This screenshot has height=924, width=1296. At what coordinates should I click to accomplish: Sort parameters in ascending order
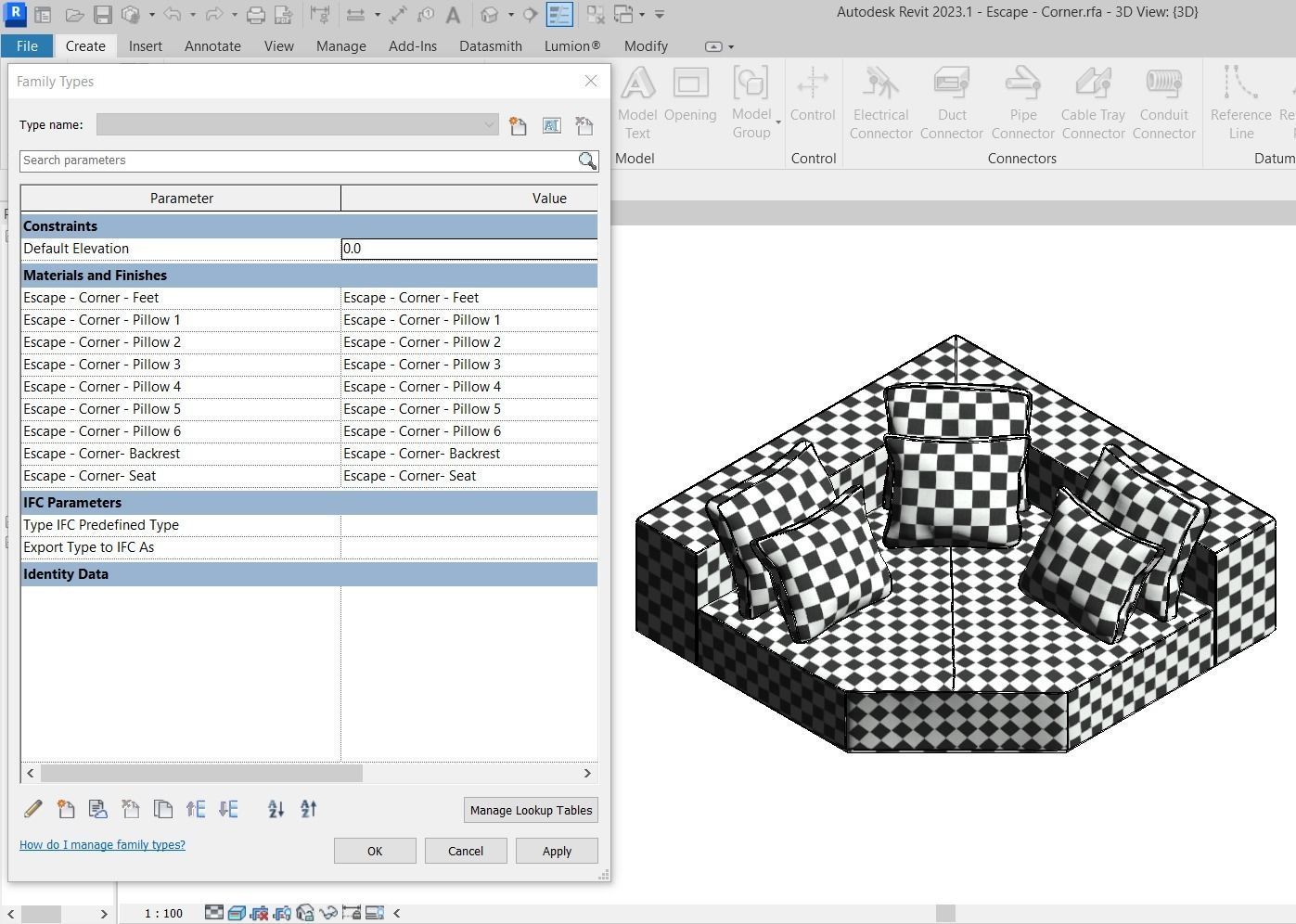pos(276,809)
